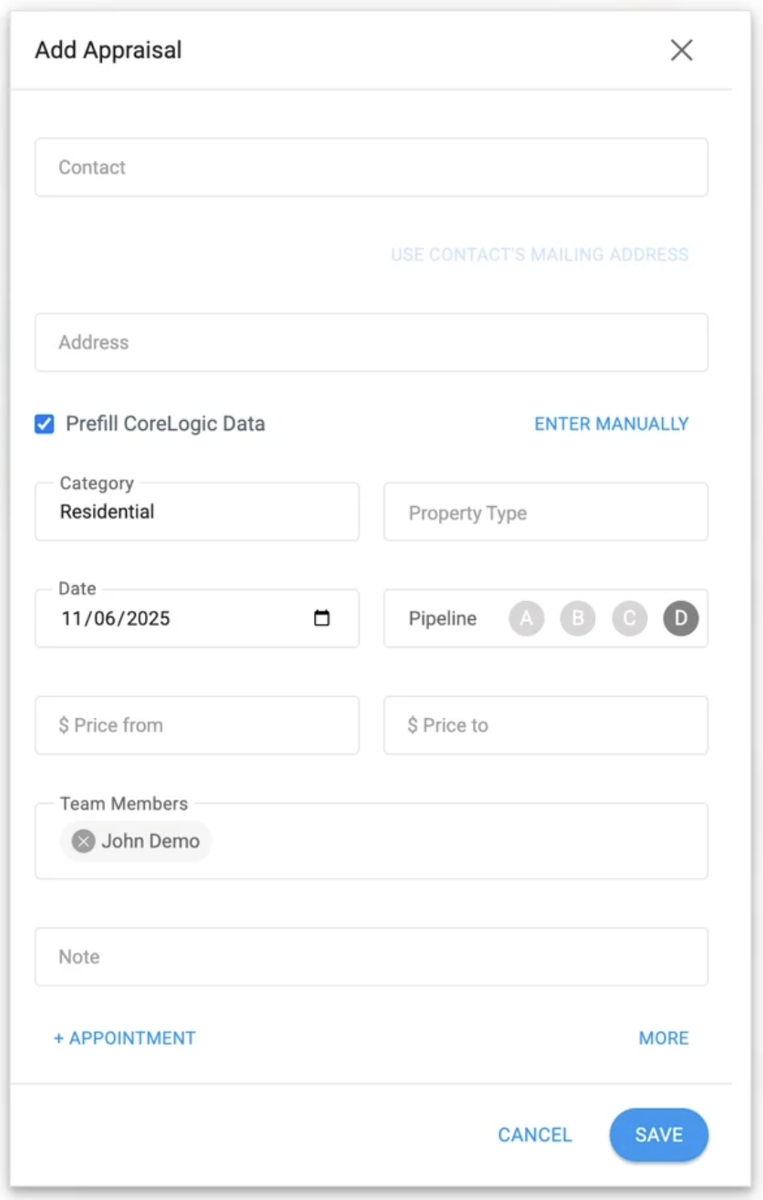Focus the Contact input field
763x1200 pixels.
[372, 167]
